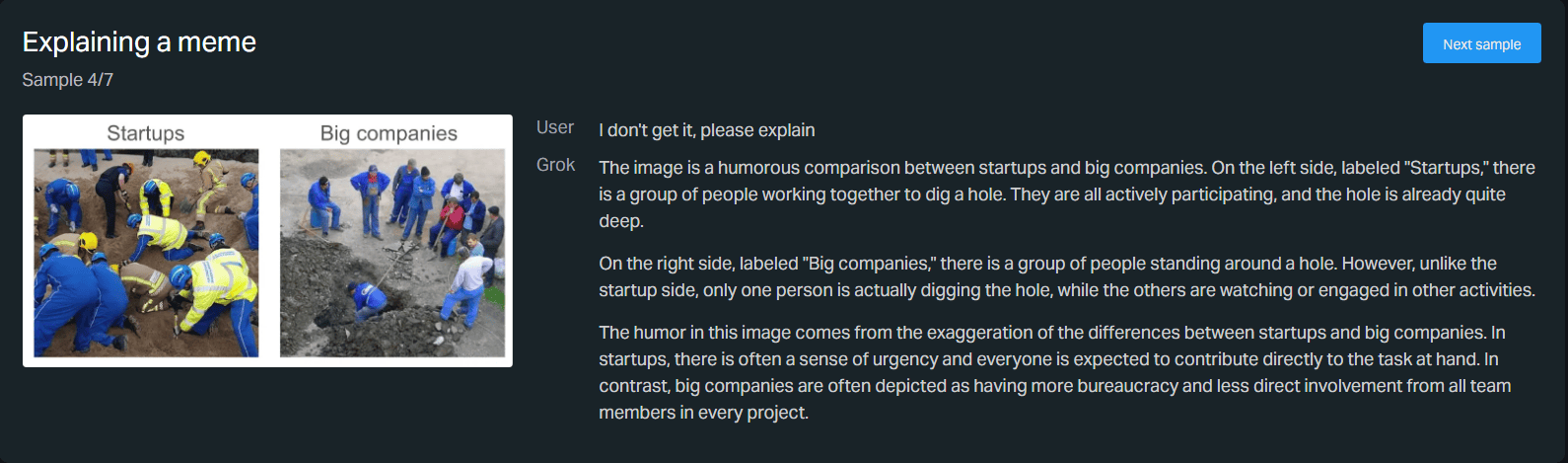This screenshot has height=463, width=1568.
Task: Click the words 'members in every project.'
Action: [x=703, y=413]
